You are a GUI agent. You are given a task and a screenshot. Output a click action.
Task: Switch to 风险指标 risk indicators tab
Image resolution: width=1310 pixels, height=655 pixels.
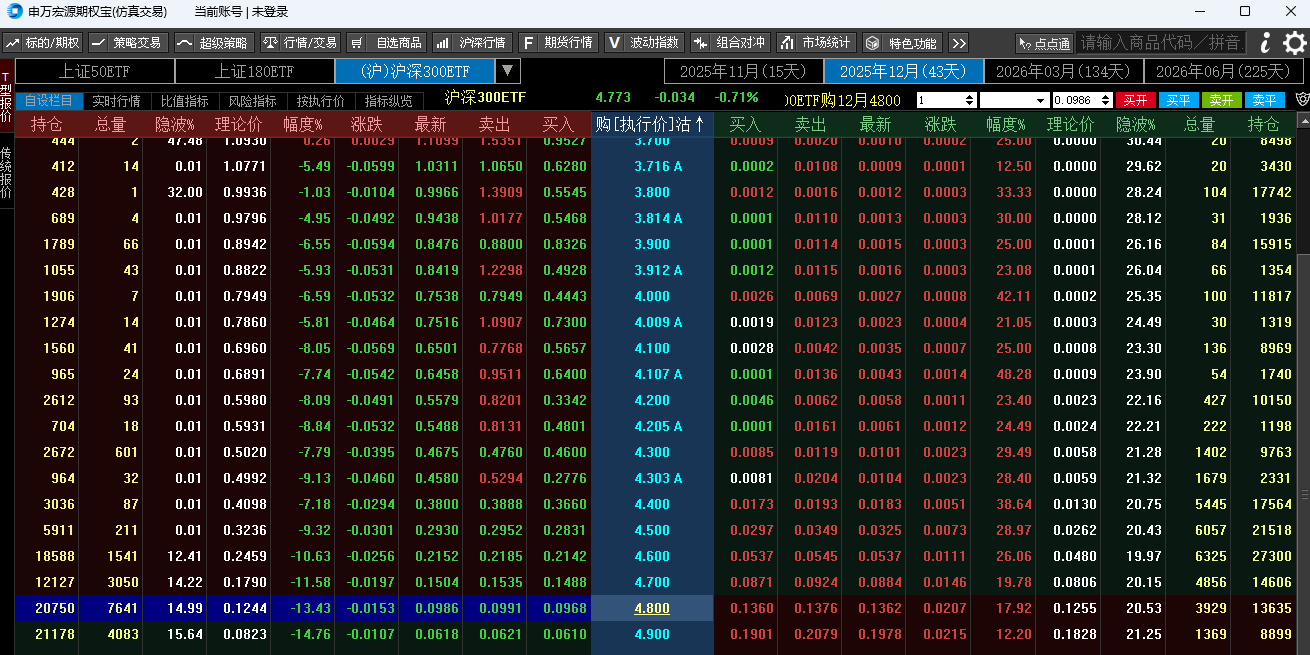[252, 101]
